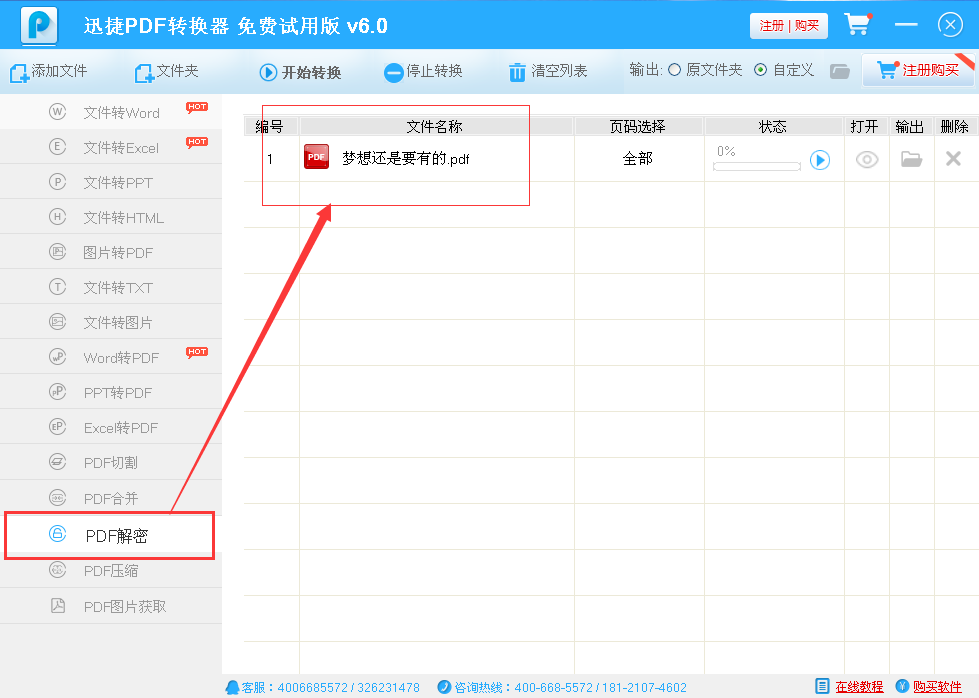
Task: Close the application window
Action: (x=950, y=25)
